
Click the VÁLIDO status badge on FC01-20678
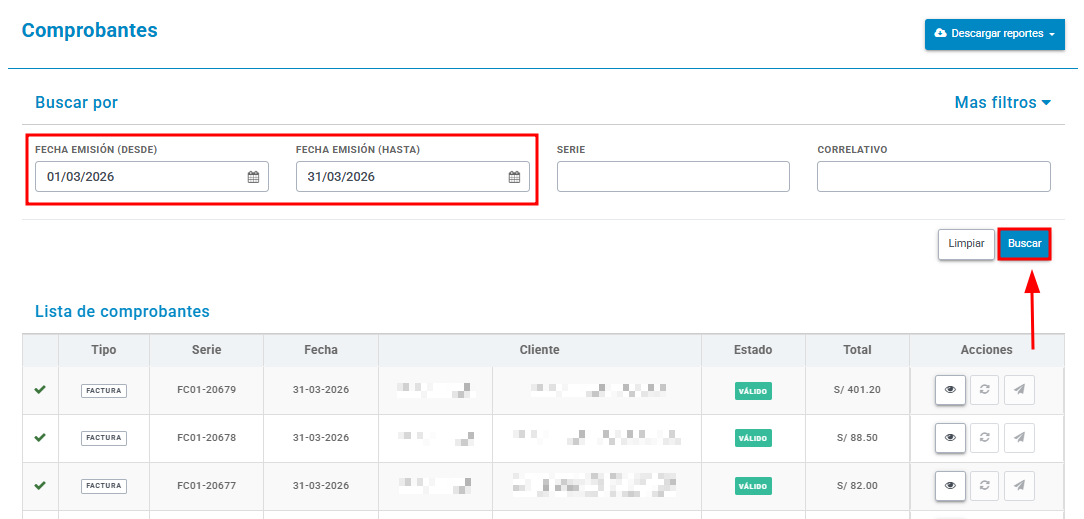pos(753,438)
